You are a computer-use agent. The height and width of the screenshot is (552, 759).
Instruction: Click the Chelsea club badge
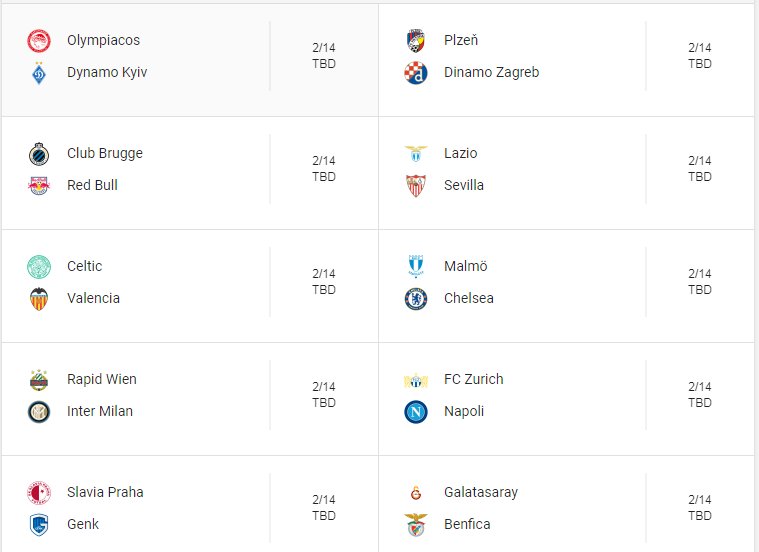416,299
